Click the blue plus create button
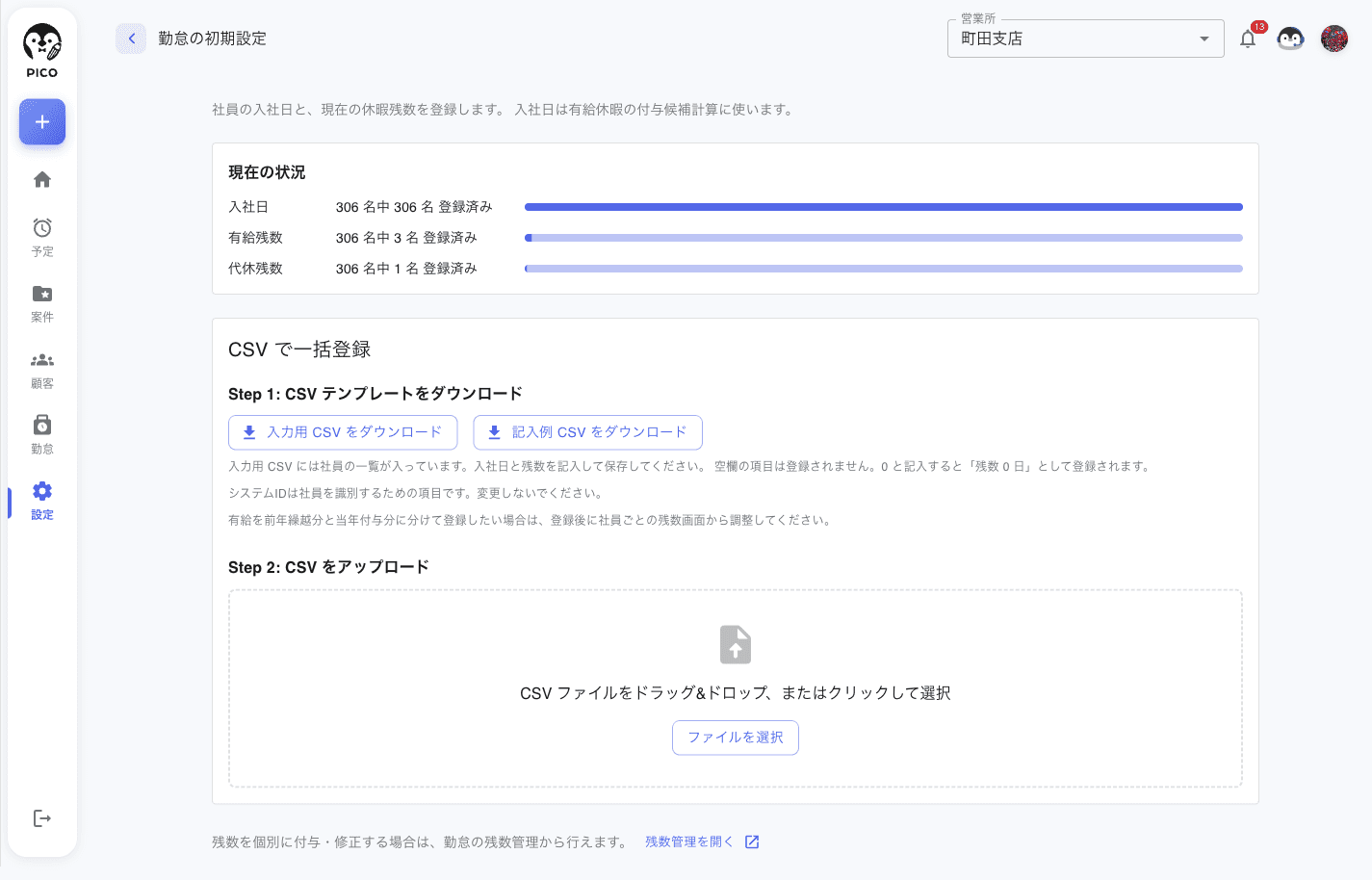The width and height of the screenshot is (1372, 880). point(42,122)
